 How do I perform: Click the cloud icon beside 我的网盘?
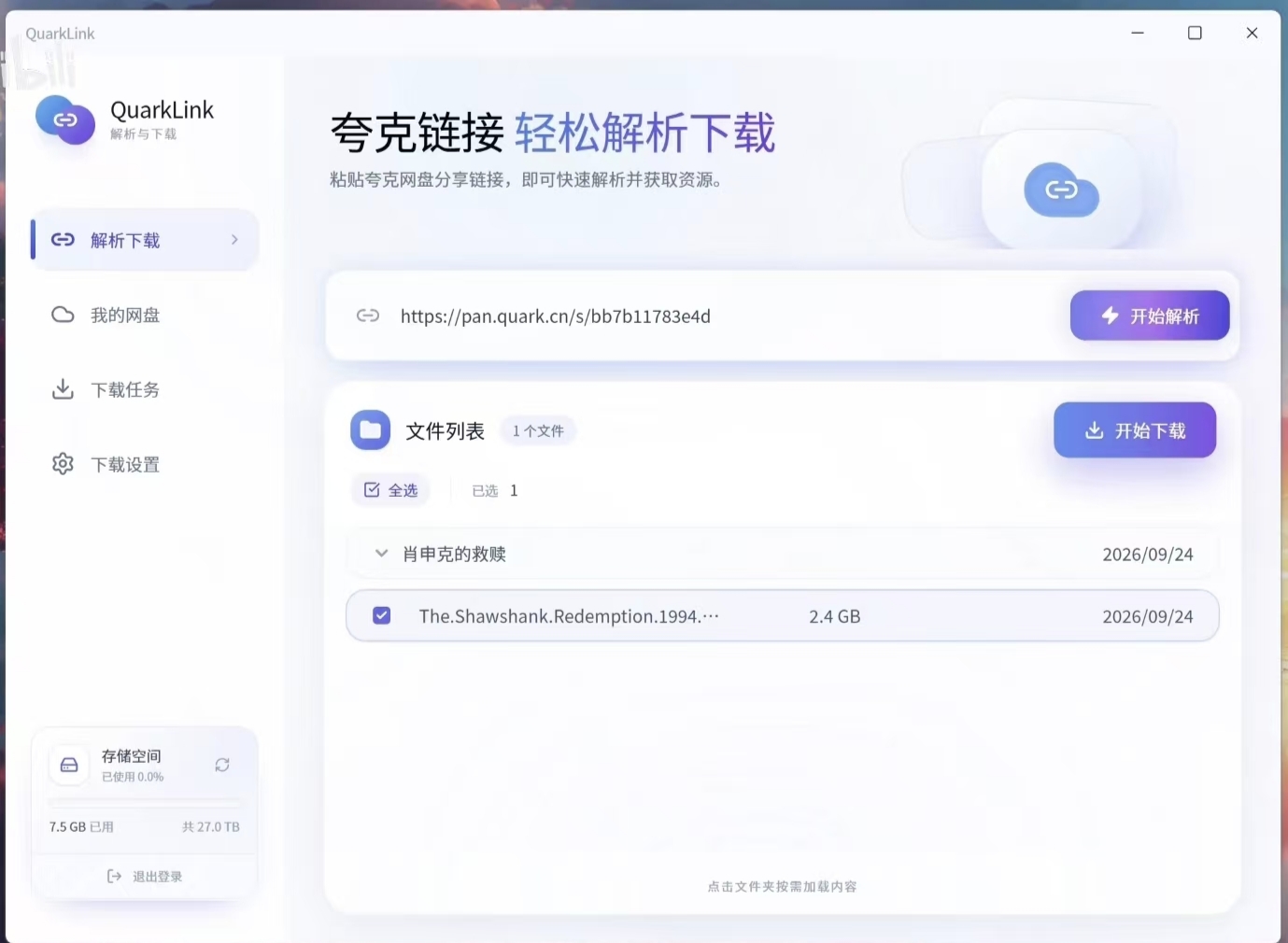(x=63, y=315)
